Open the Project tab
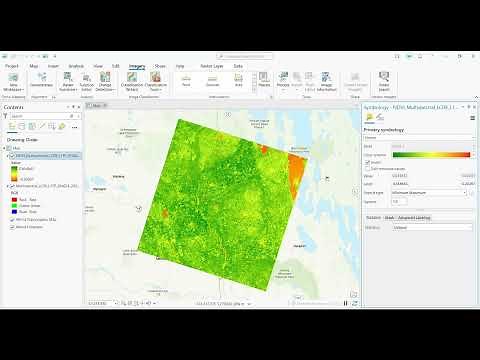The image size is (480, 360). pyautogui.click(x=12, y=66)
